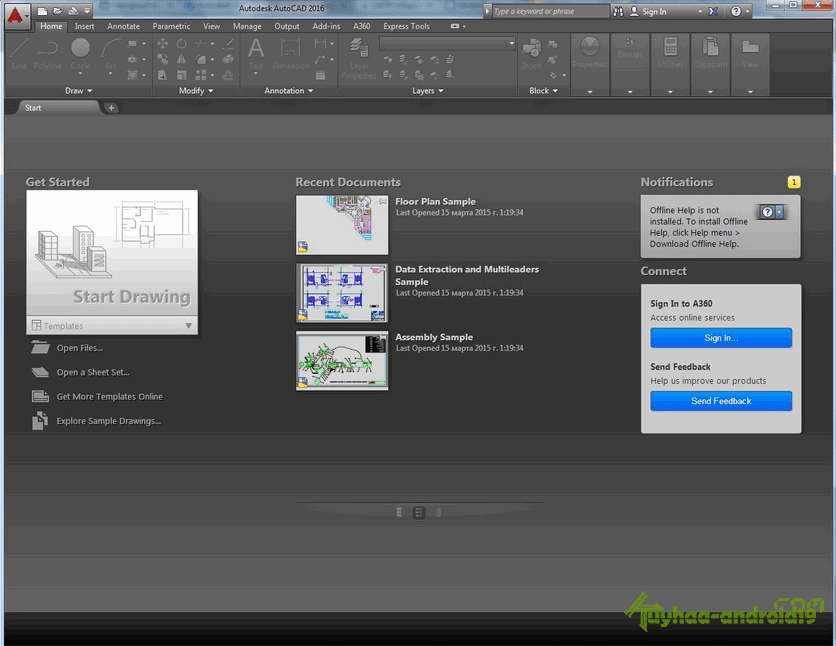Switch recent documents to list view icon
This screenshot has width=836, height=646.
click(419, 512)
